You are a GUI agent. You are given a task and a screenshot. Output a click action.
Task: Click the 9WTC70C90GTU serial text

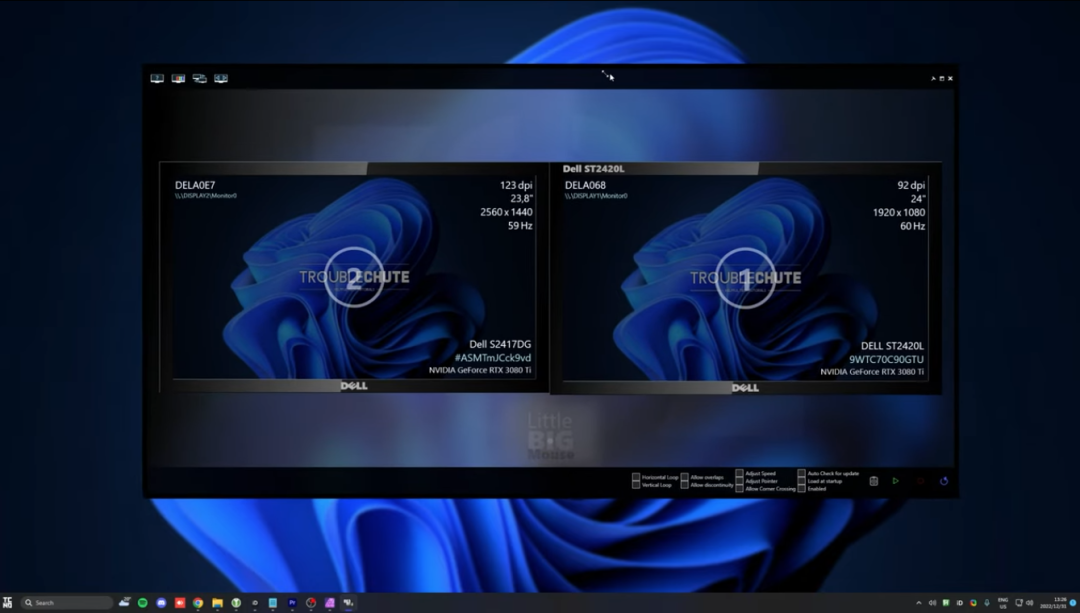click(x=886, y=360)
